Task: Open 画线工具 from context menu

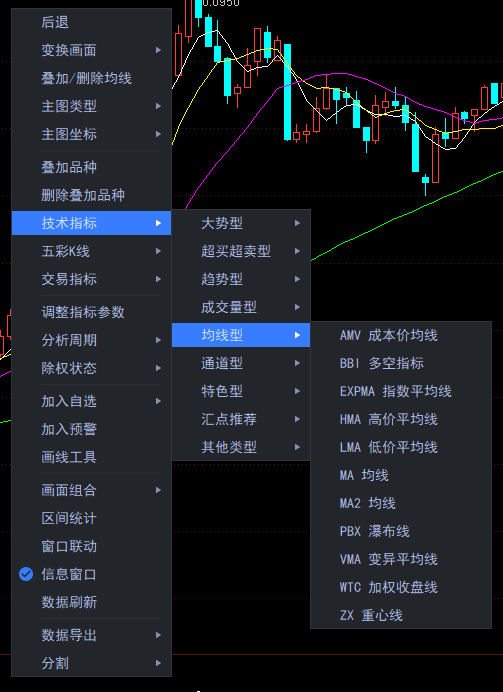Action: [91, 457]
